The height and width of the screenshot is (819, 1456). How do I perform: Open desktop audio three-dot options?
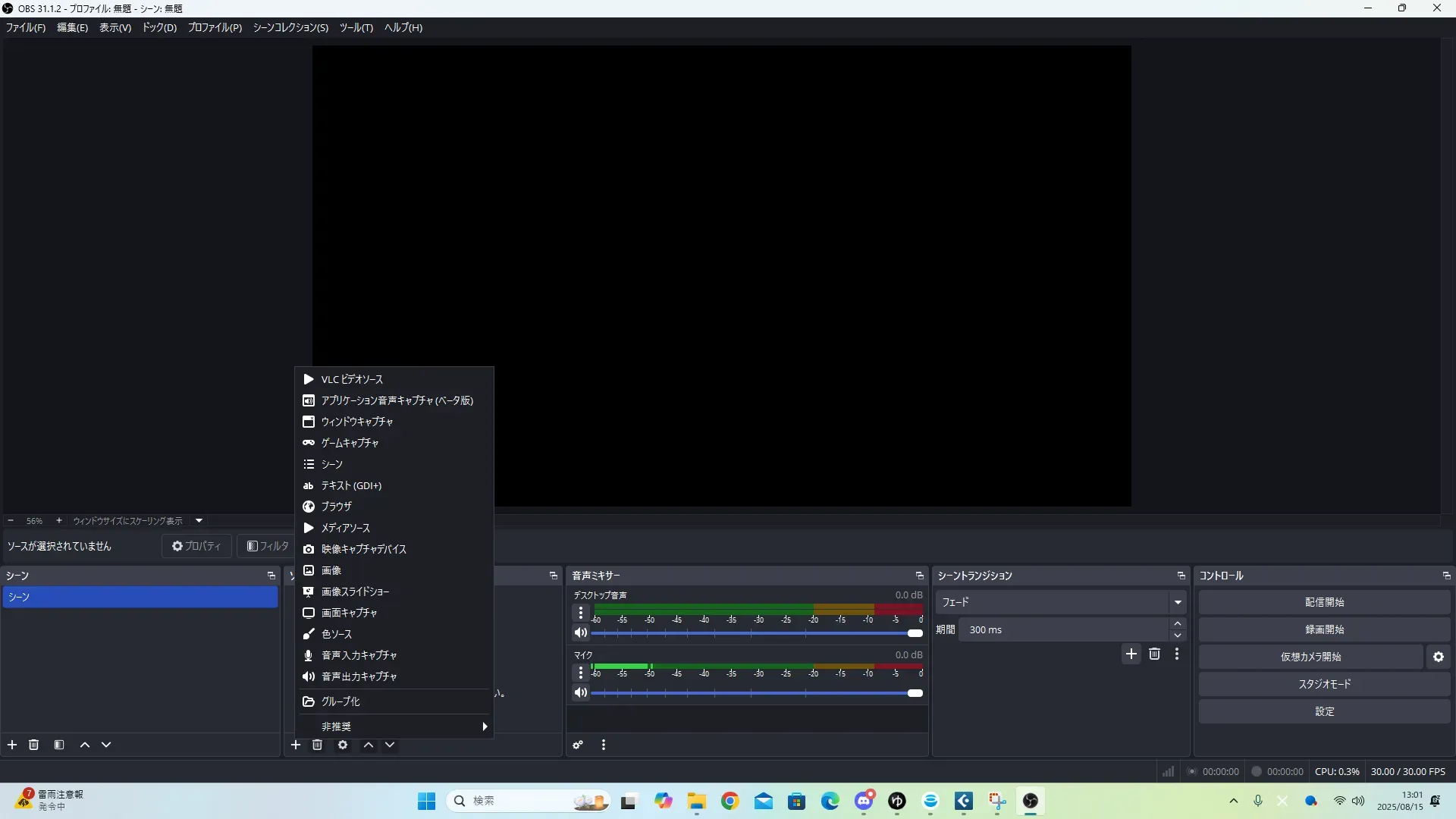point(581,613)
